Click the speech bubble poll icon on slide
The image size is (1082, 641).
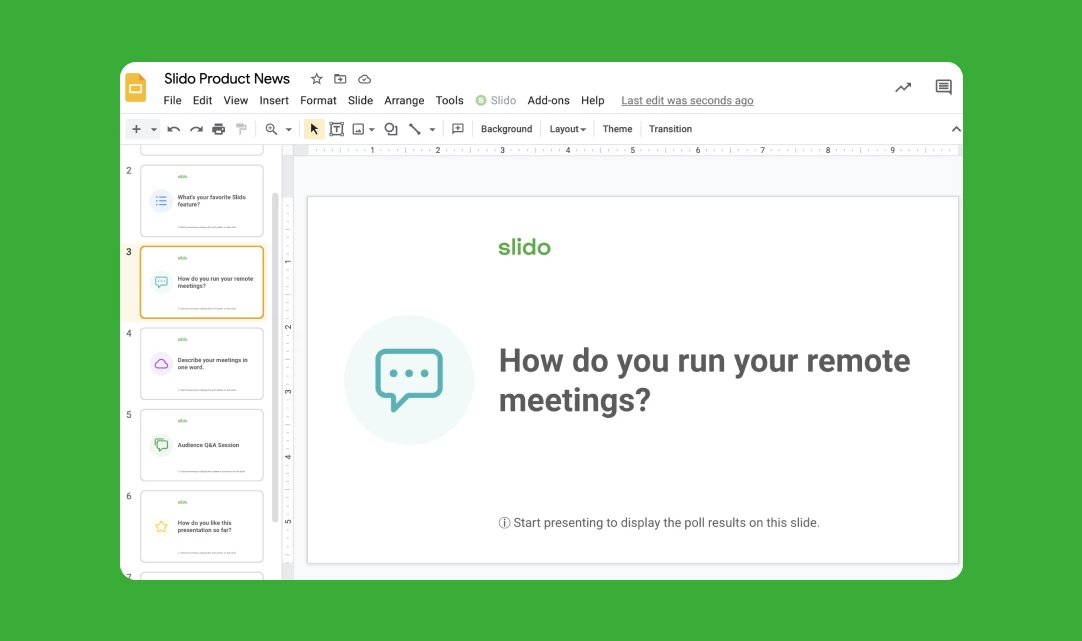pyautogui.click(x=409, y=380)
